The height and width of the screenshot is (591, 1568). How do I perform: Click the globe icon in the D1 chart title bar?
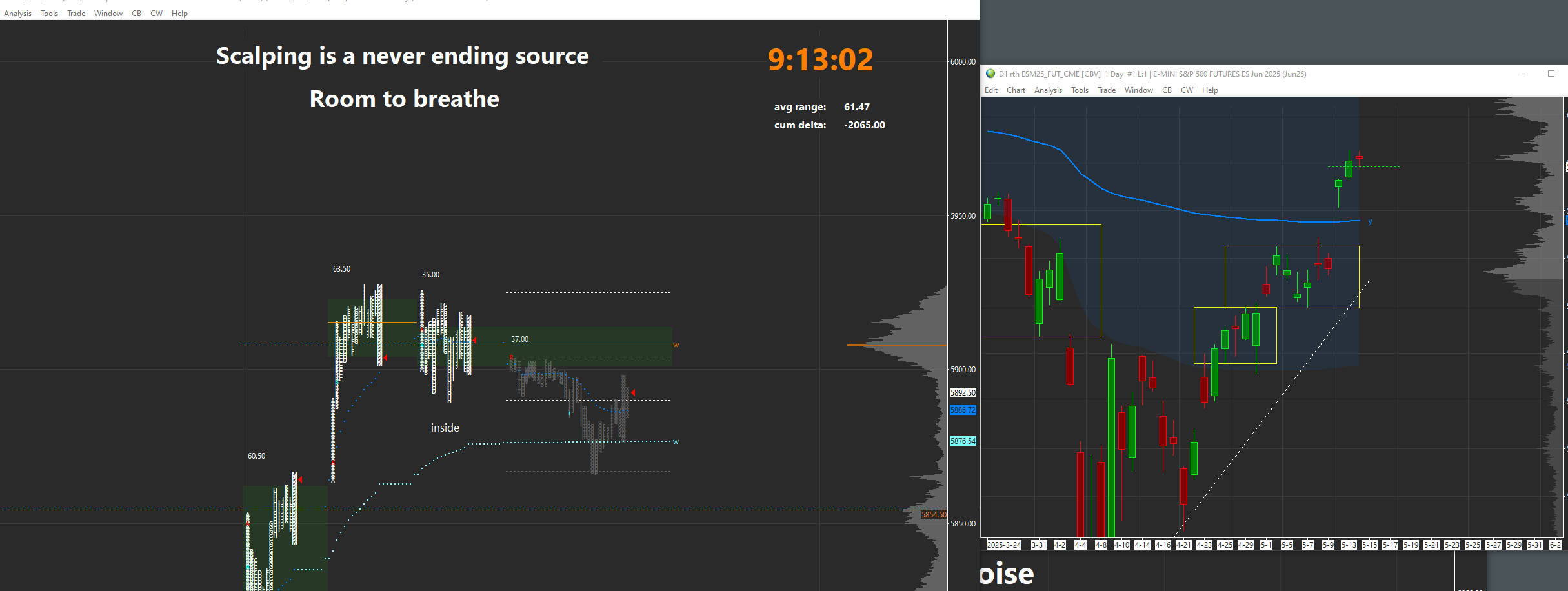[x=990, y=74]
